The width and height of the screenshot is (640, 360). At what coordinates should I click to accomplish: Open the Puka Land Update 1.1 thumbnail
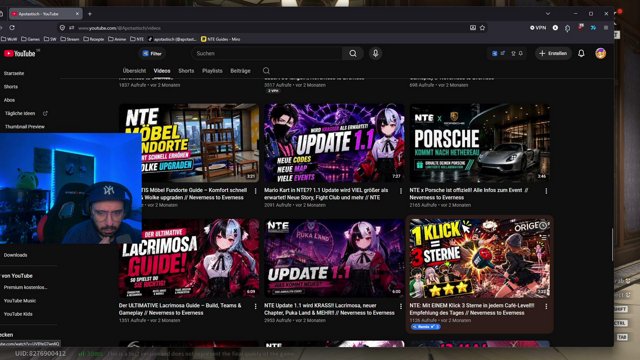coord(334,258)
